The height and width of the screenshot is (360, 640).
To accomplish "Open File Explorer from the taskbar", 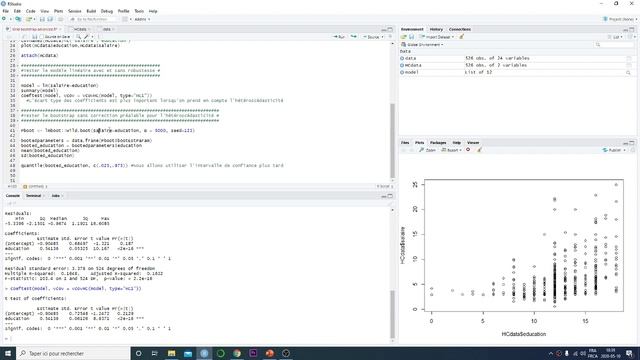I will pyautogui.click(x=171, y=353).
